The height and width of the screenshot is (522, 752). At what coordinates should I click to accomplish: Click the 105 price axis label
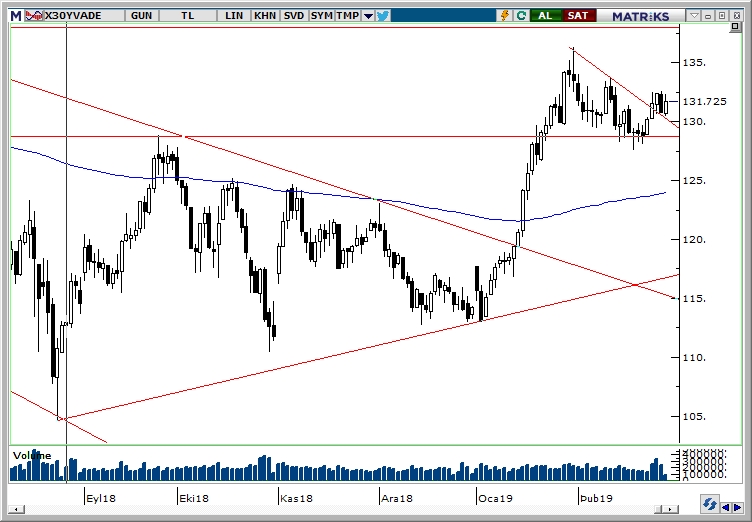pyautogui.click(x=694, y=417)
